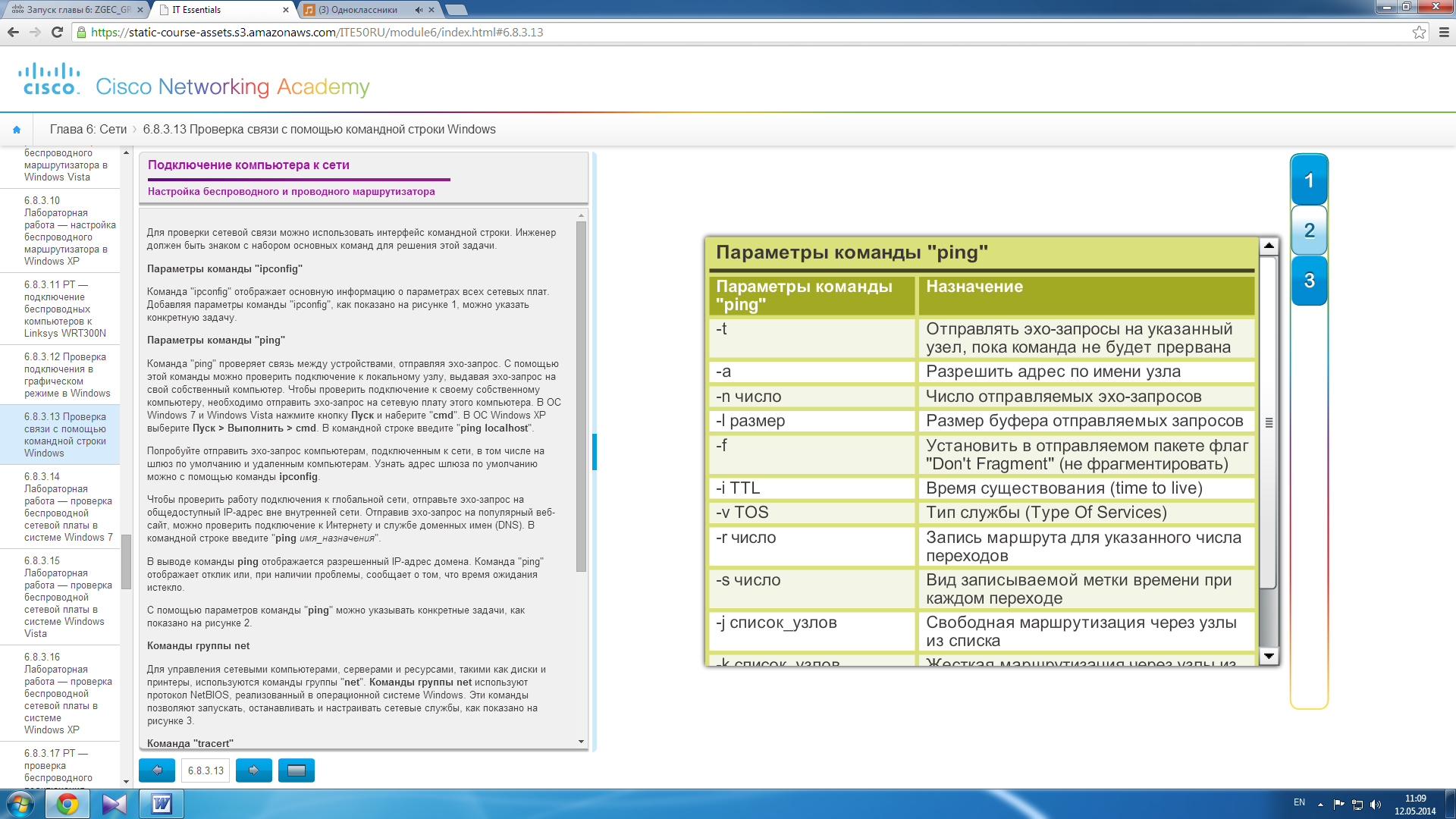The height and width of the screenshot is (819, 1456).
Task: Click the Cisco logo
Action: coord(49,79)
